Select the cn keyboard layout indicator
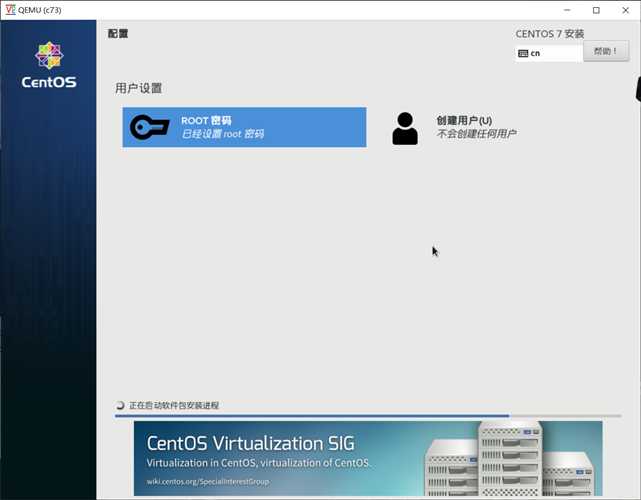The image size is (641, 500). pos(549,53)
